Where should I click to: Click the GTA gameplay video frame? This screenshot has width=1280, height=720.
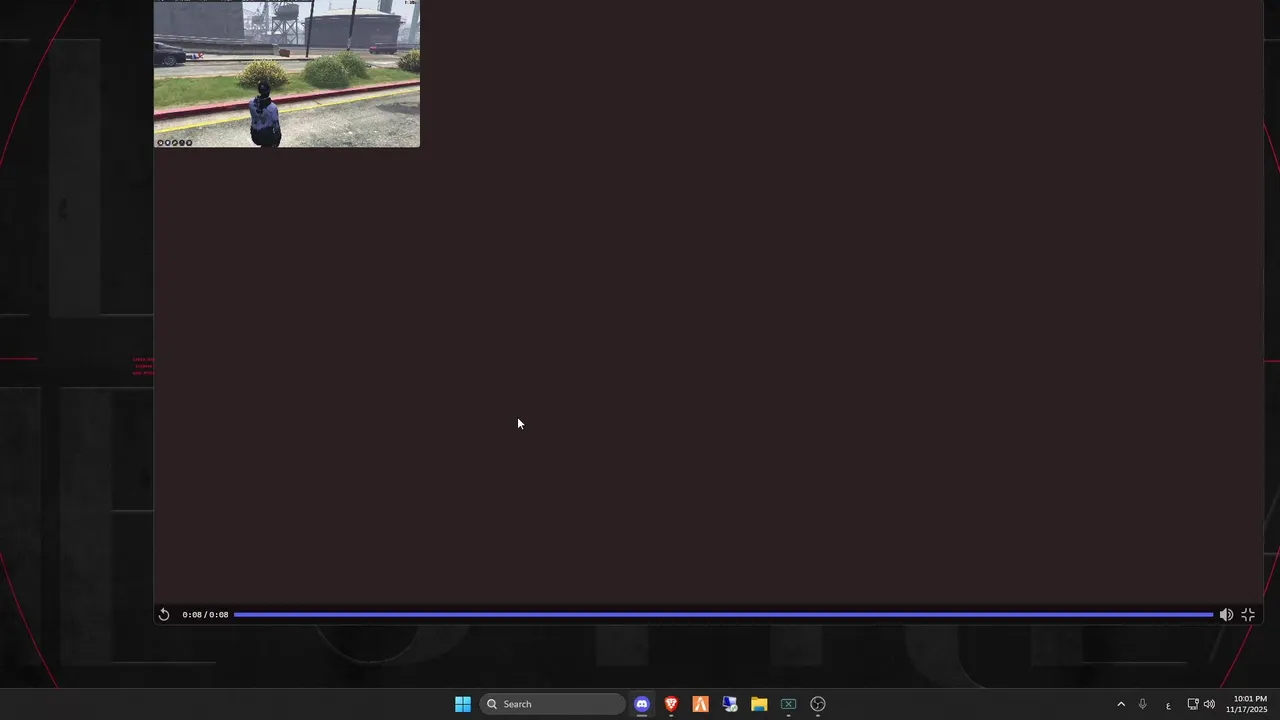click(287, 74)
